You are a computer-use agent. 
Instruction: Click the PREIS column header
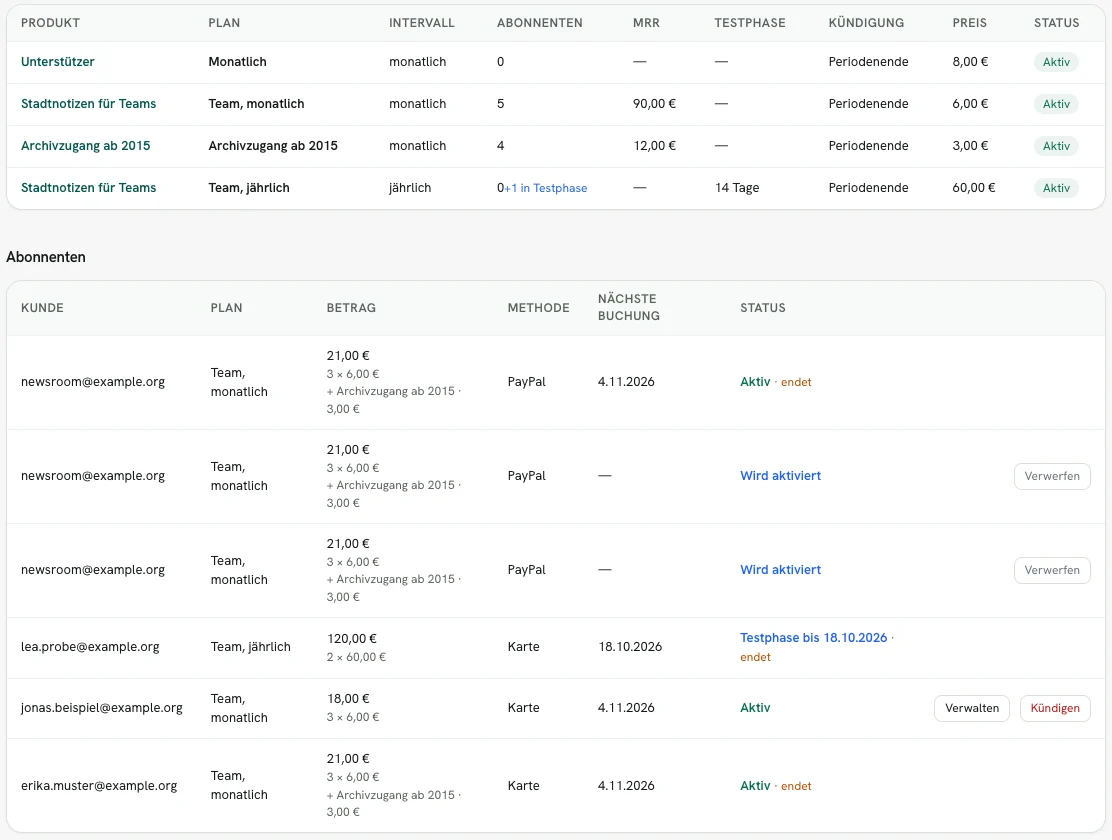(969, 23)
